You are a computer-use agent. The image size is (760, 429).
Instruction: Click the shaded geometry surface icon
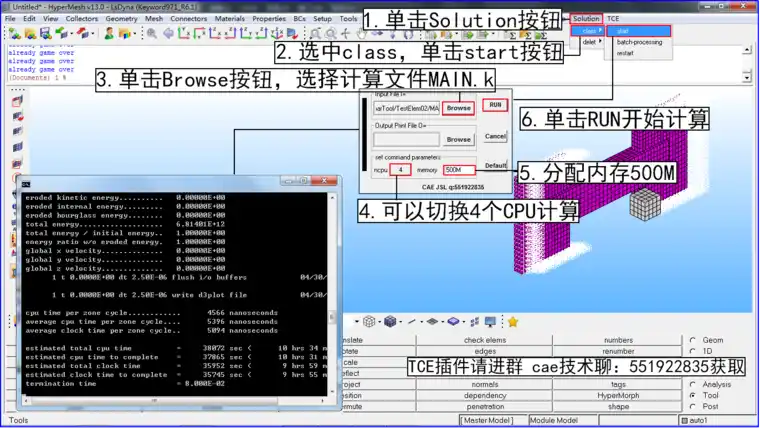click(x=453, y=321)
